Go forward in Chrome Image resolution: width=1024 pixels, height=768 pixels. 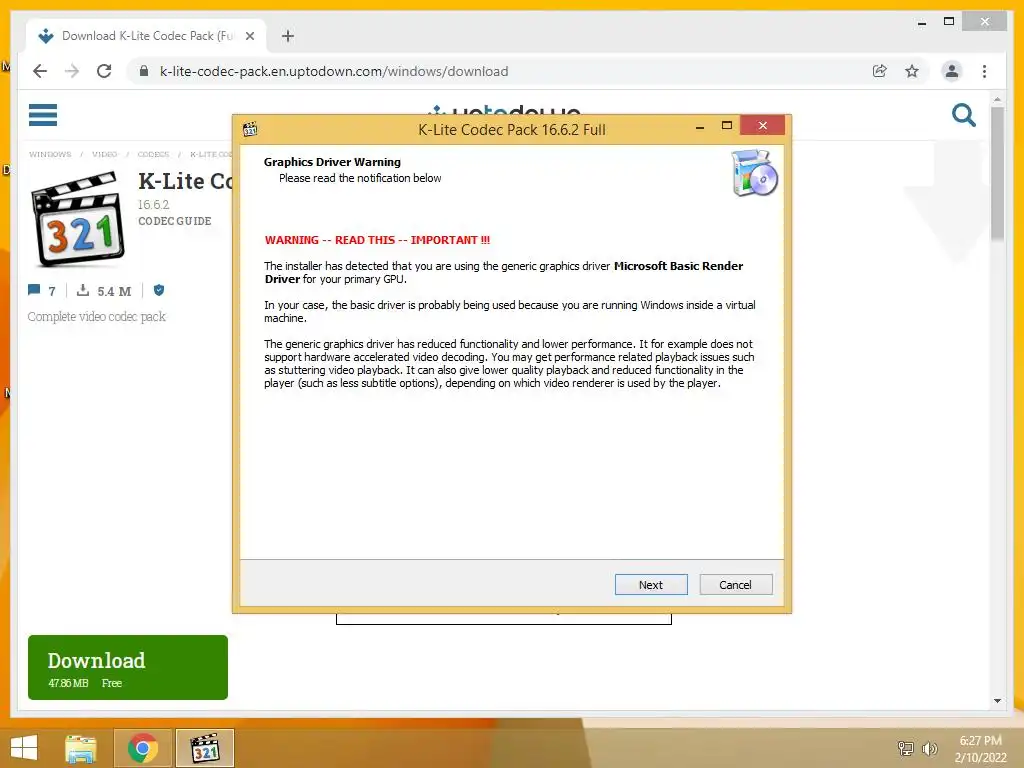coord(72,71)
